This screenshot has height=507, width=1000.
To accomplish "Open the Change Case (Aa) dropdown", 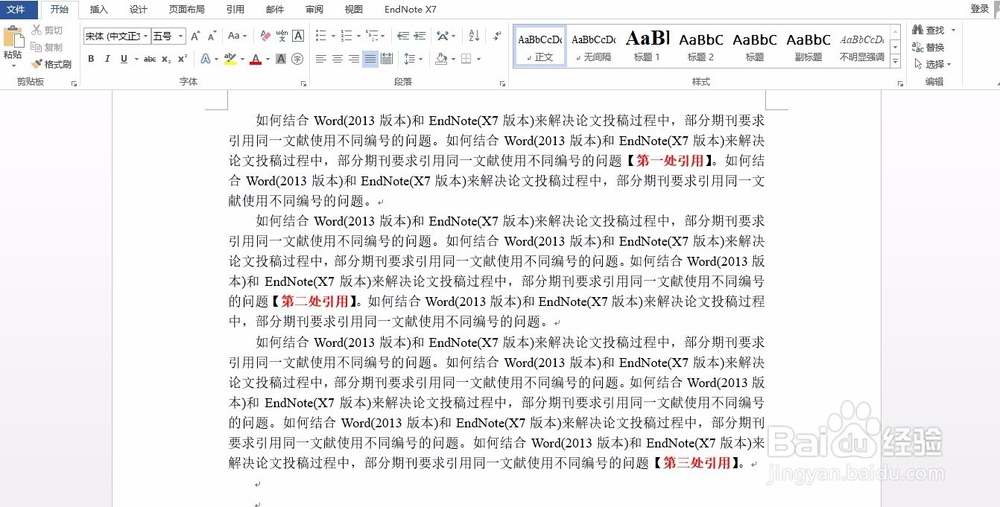I will tap(237, 36).
